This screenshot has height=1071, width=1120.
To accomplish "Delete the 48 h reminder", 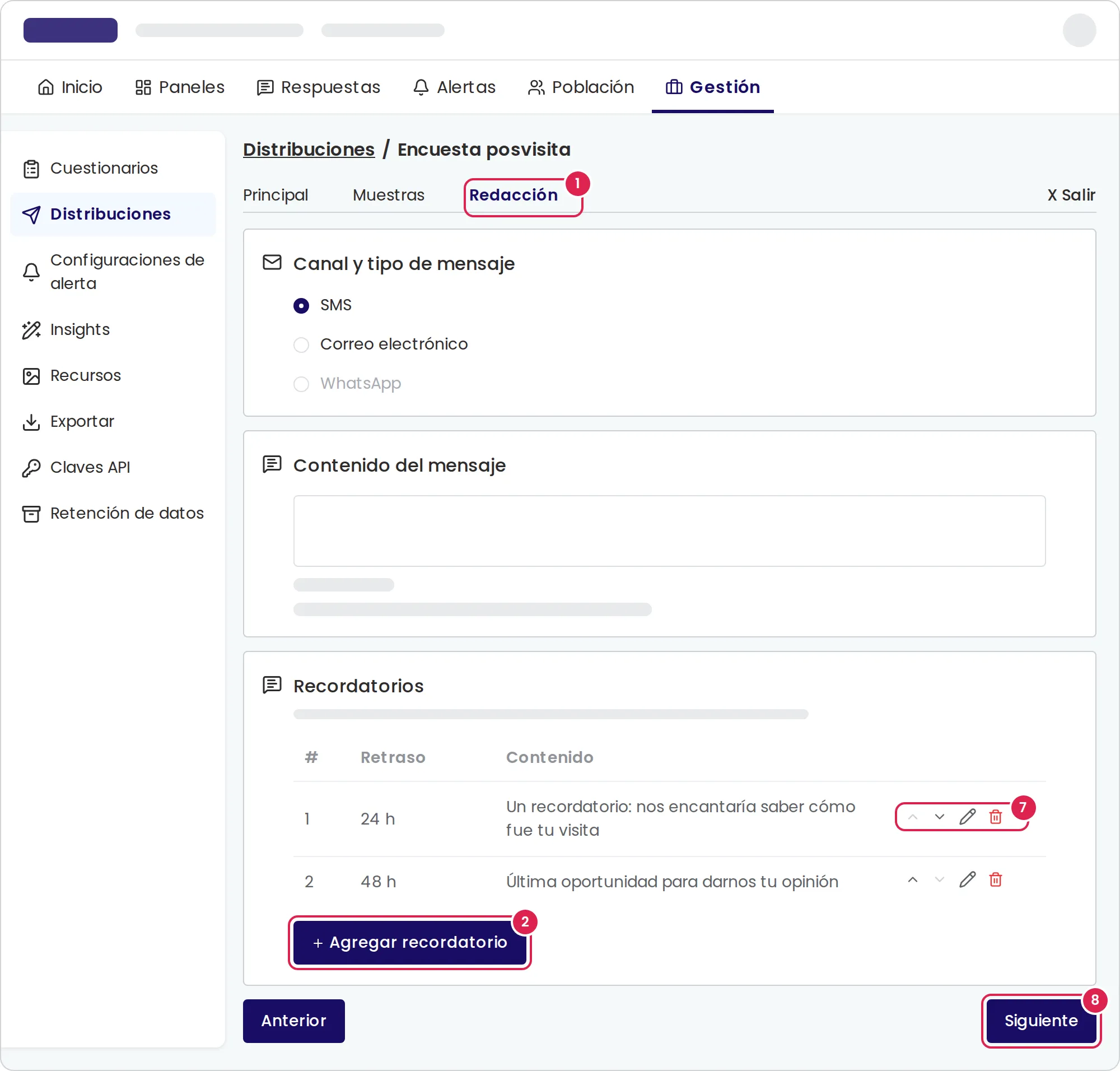I will [x=996, y=880].
